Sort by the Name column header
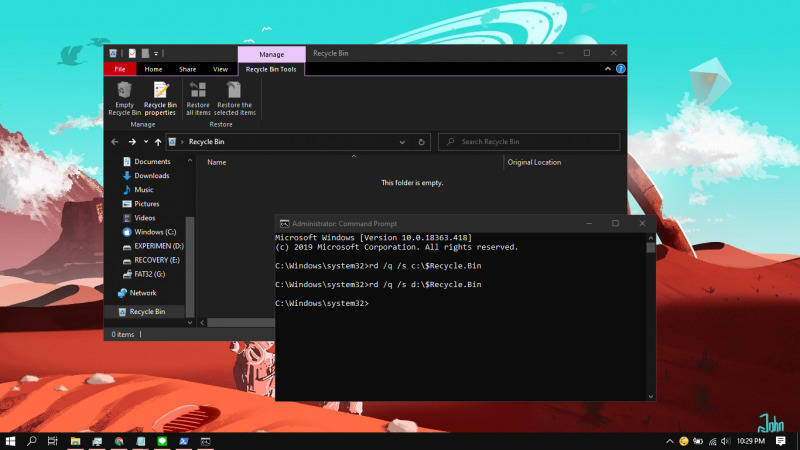This screenshot has width=800, height=450. tap(217, 162)
